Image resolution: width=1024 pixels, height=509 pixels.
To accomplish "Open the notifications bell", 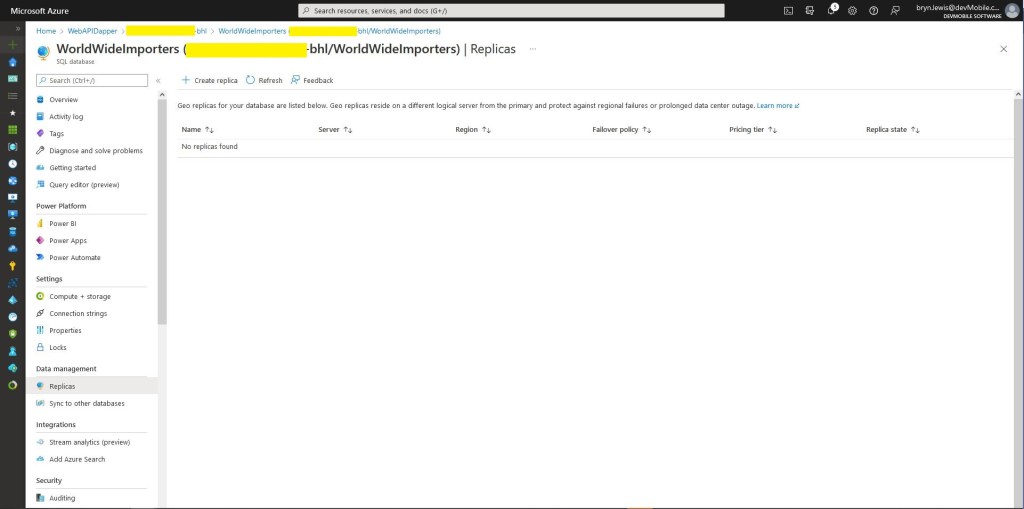I will click(831, 10).
